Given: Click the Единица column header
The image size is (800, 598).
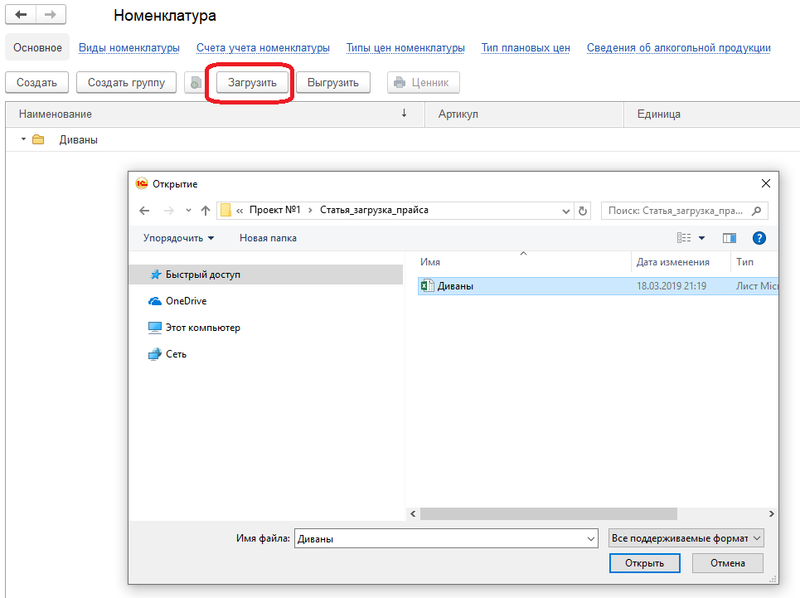Looking at the screenshot, I should 712,114.
